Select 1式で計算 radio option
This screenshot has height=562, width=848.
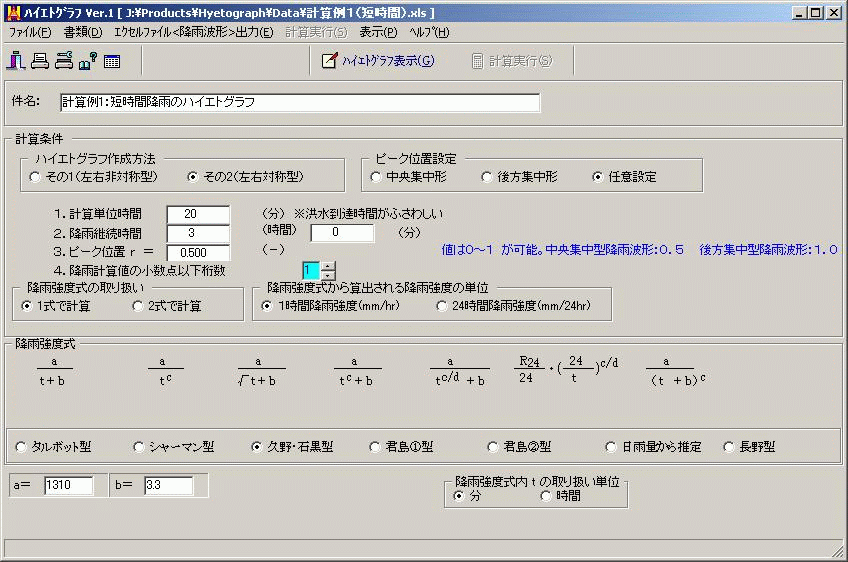coord(56,306)
